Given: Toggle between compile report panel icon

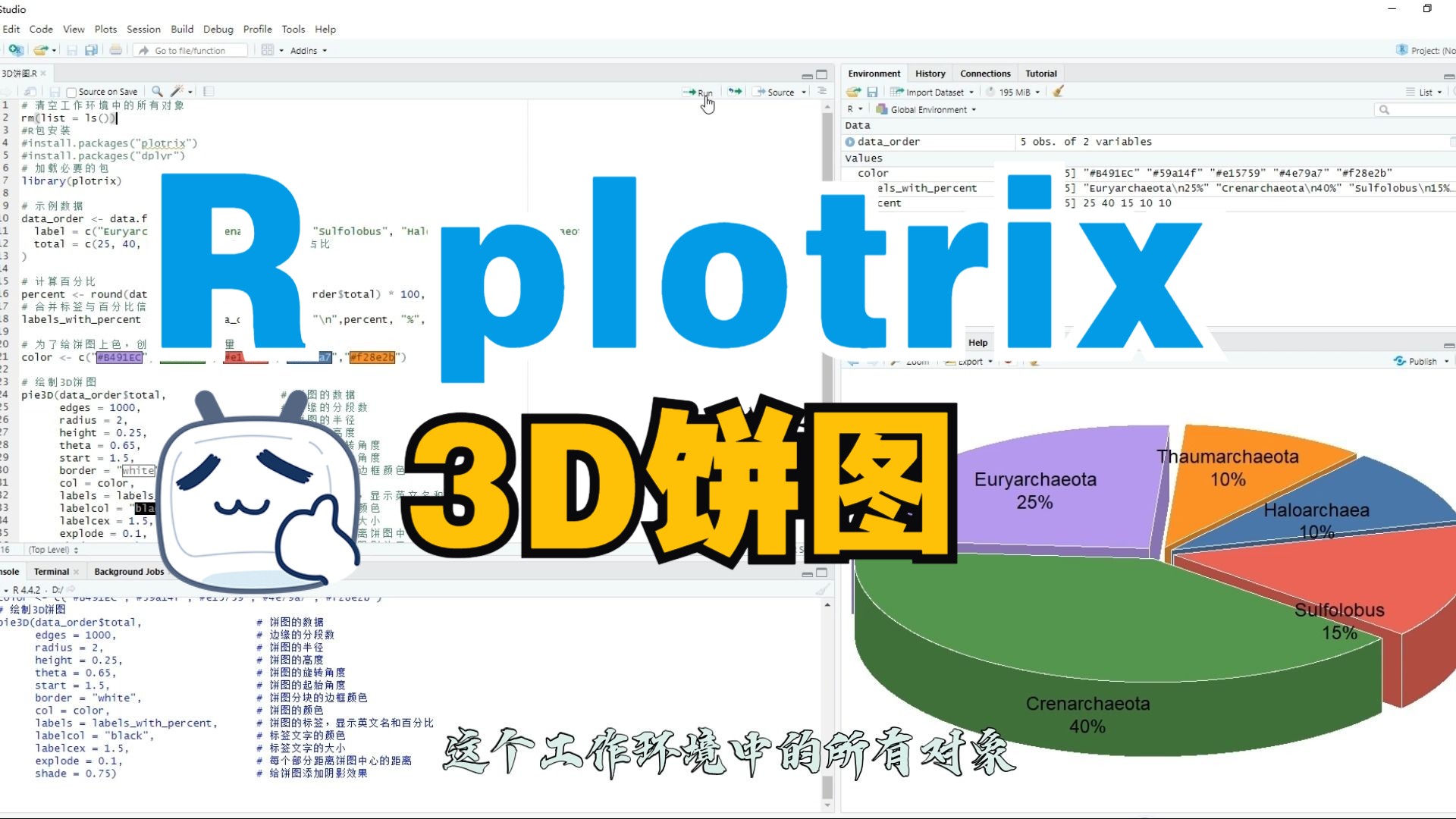Looking at the screenshot, I should (x=208, y=91).
